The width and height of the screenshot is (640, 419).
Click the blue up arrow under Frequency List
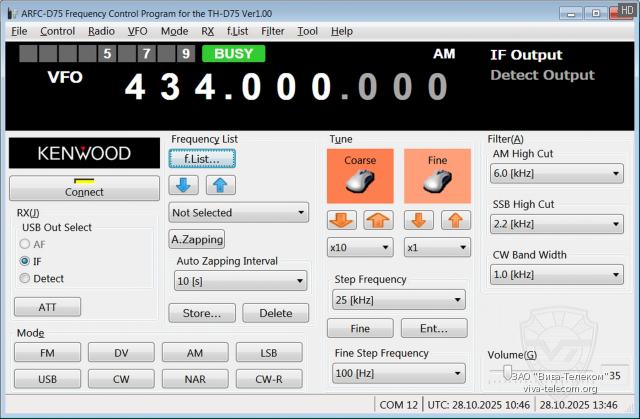220,185
